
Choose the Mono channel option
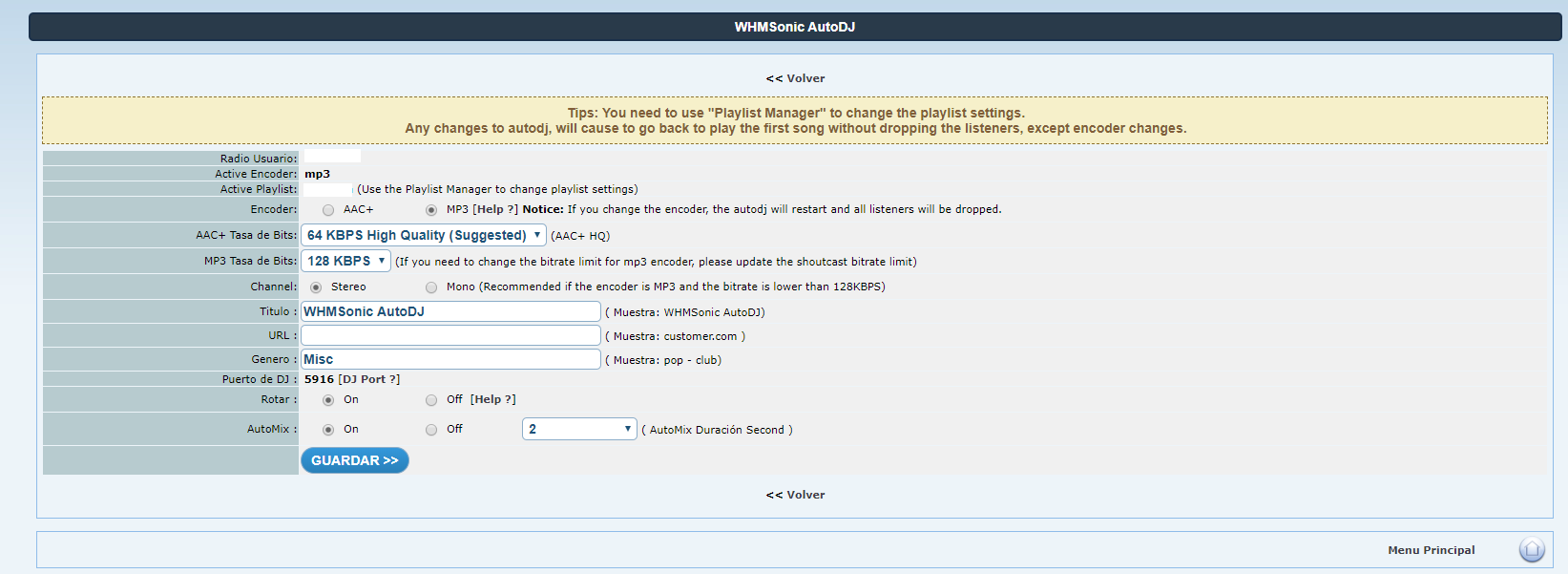pos(431,287)
